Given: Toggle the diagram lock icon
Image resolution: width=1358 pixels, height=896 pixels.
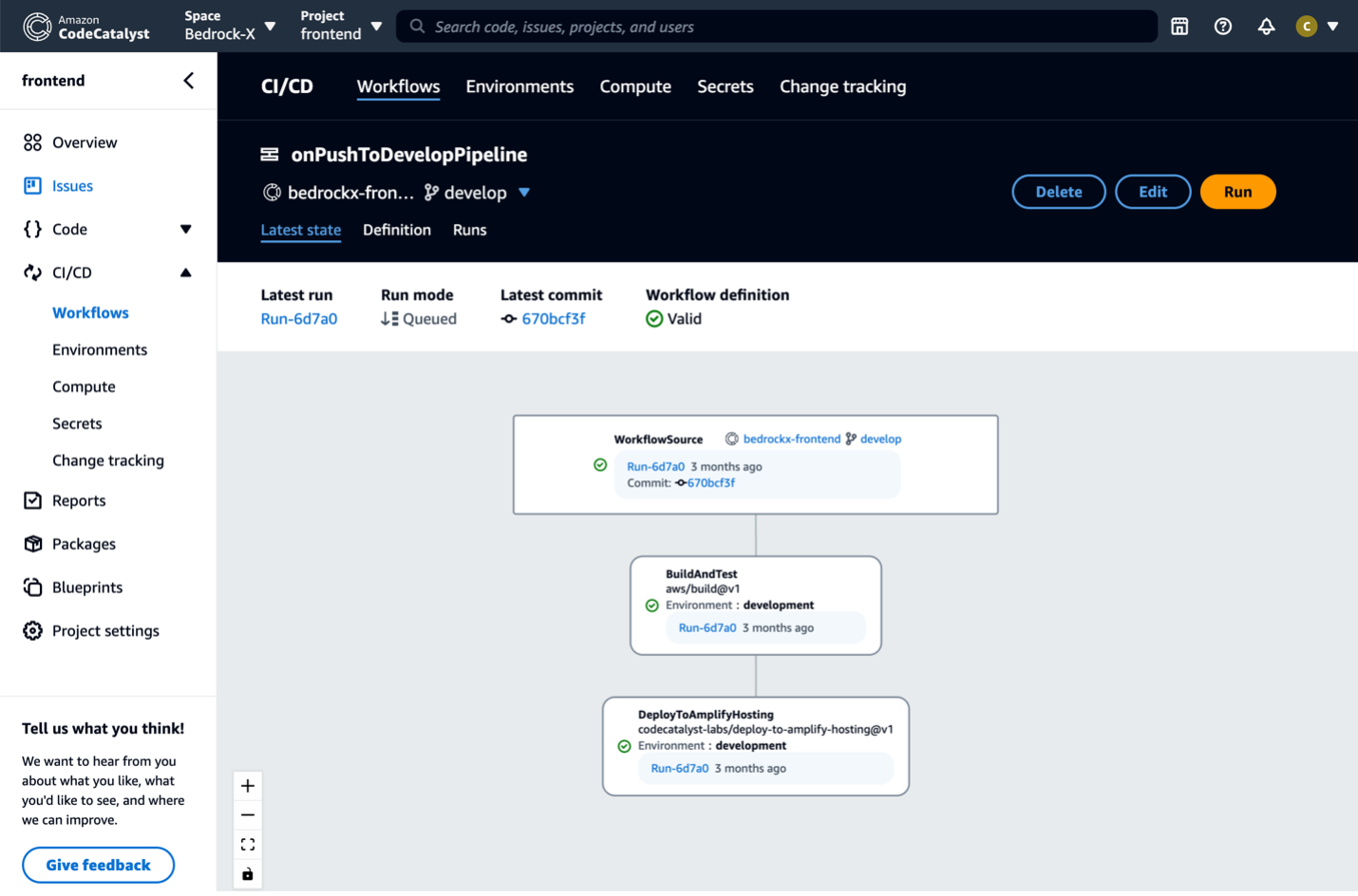Looking at the screenshot, I should [248, 874].
